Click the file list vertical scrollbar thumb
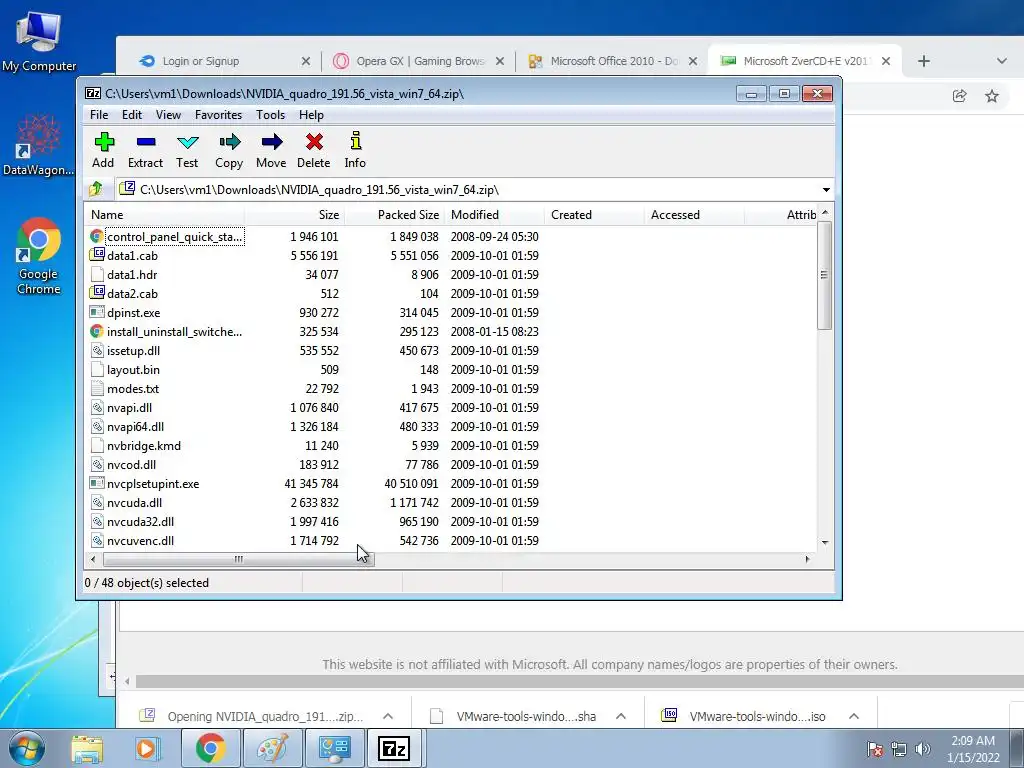Screen dimensions: 1024x768 [824, 275]
